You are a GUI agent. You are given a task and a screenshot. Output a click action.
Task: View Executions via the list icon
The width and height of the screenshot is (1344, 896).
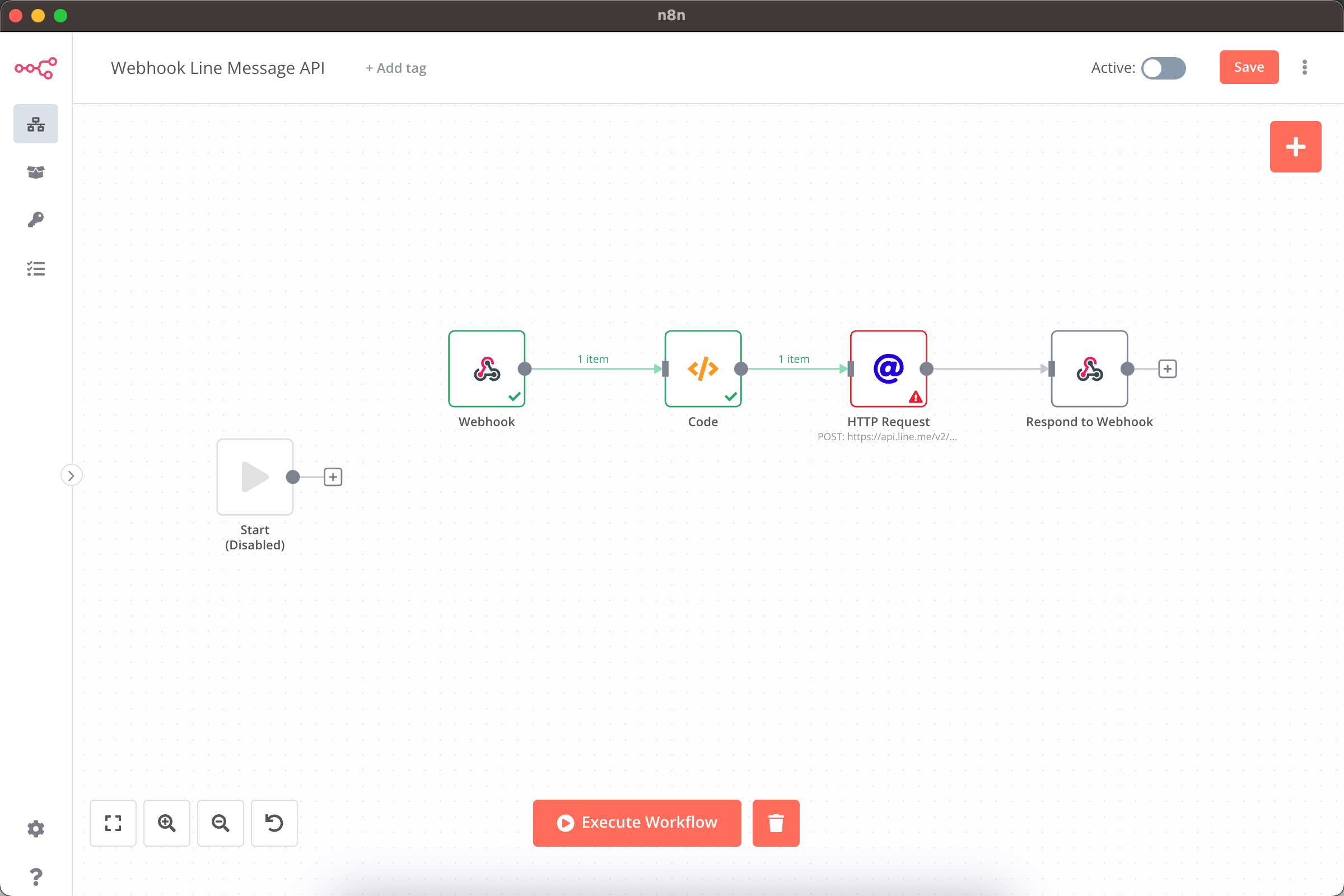(x=35, y=269)
